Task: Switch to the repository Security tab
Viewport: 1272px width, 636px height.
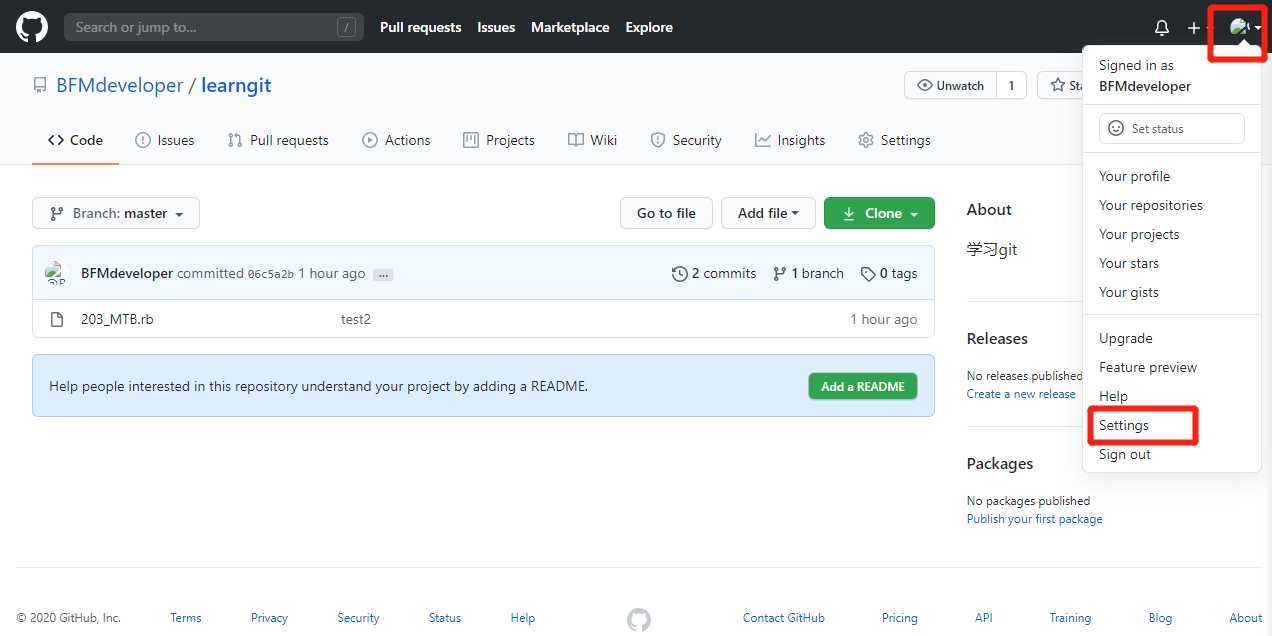Action: [x=685, y=140]
